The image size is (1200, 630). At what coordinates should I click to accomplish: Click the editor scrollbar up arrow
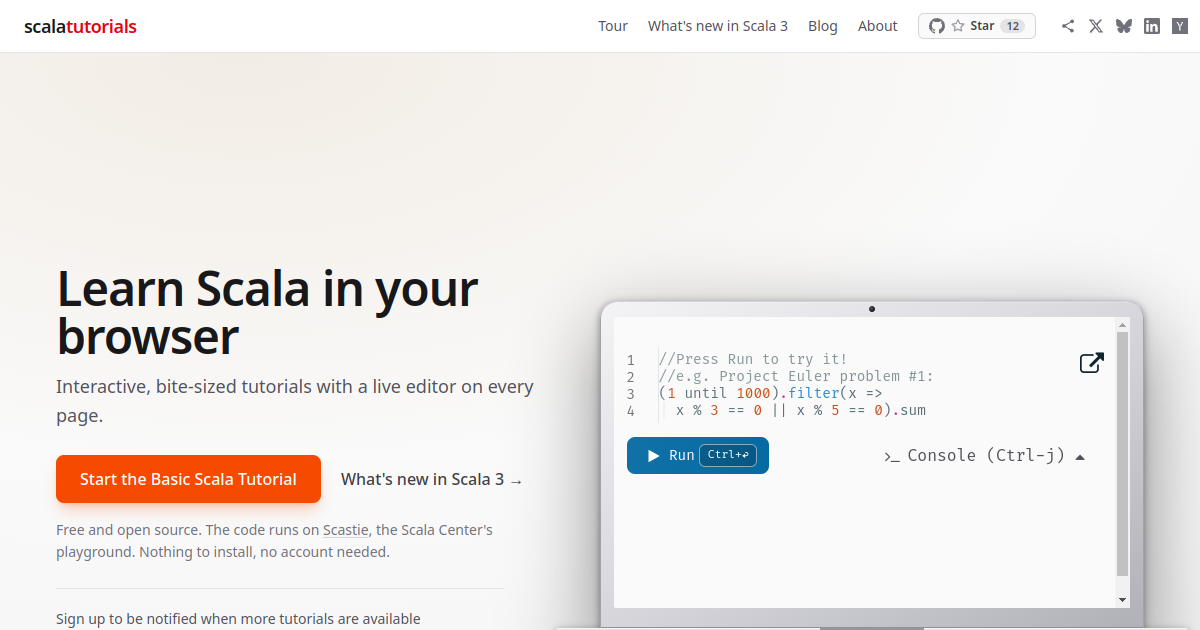click(x=1122, y=325)
